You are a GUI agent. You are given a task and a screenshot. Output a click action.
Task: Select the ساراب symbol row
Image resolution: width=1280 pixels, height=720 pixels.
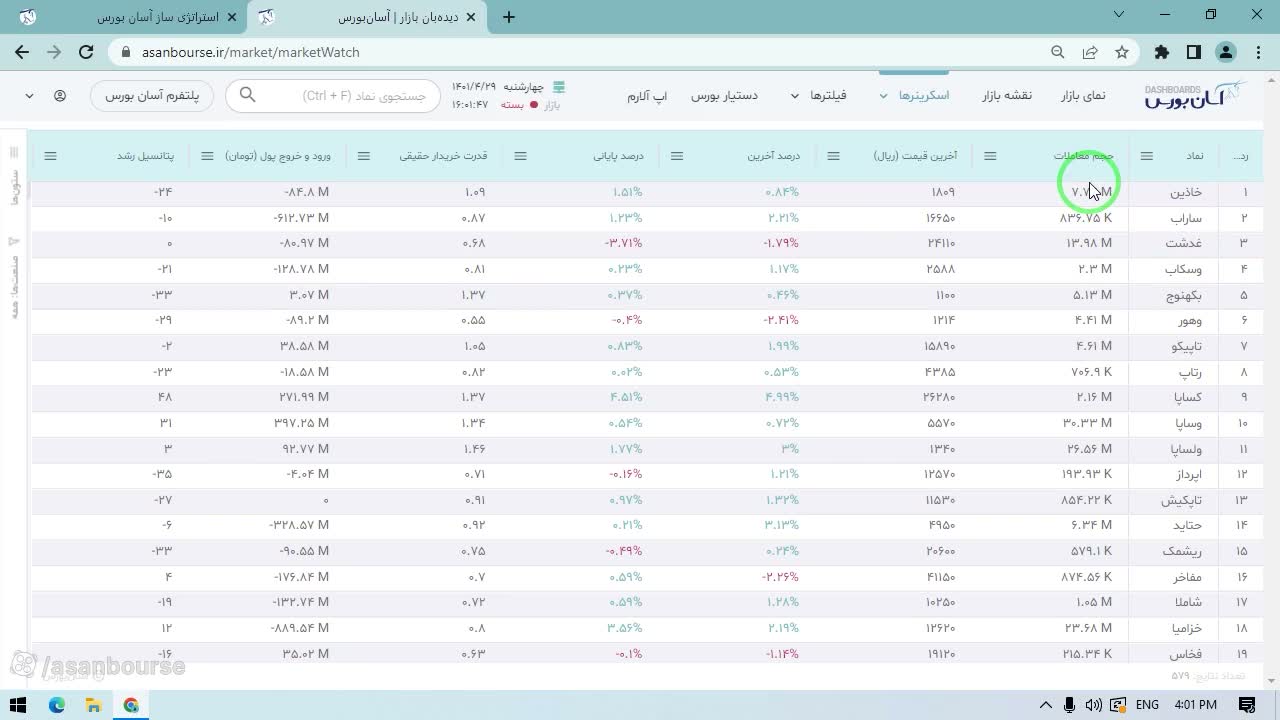click(645, 218)
